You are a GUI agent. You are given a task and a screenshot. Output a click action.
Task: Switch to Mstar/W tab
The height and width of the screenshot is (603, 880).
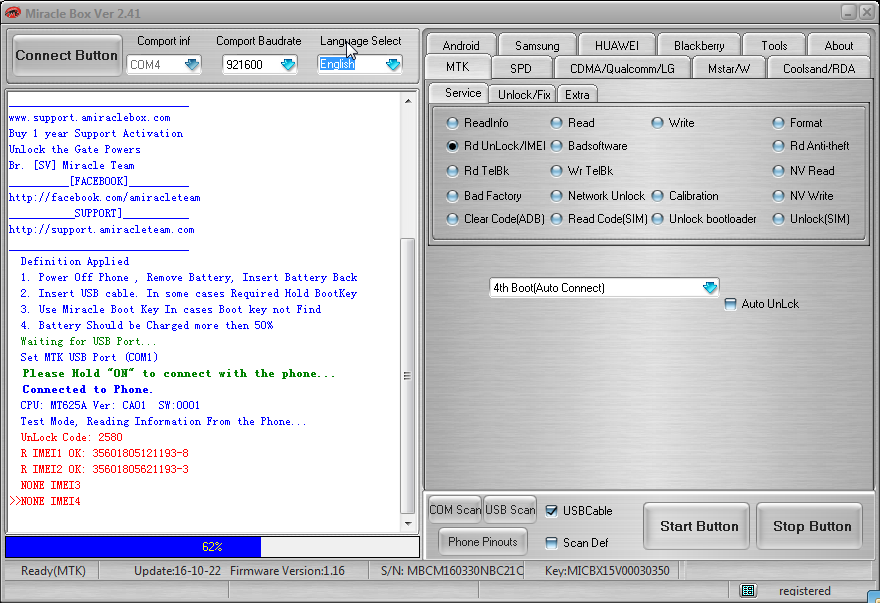tap(728, 68)
